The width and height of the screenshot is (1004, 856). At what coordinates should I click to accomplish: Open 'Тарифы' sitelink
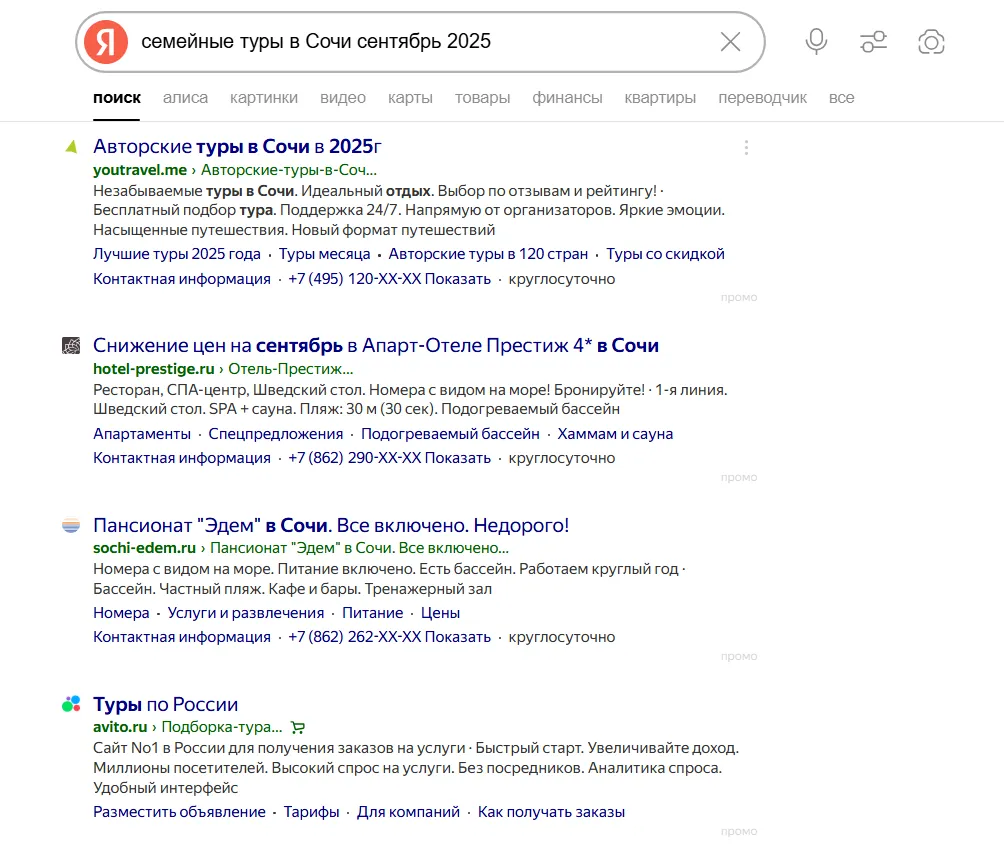tap(311, 812)
